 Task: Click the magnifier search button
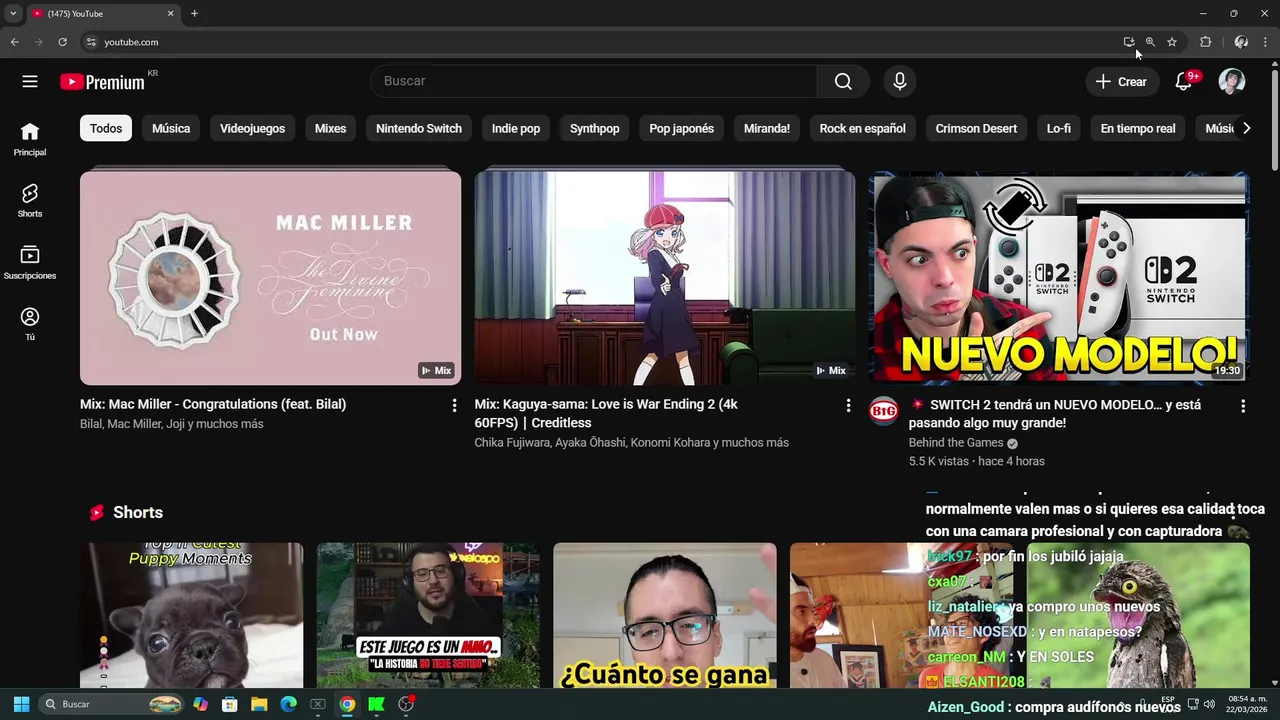(x=843, y=81)
